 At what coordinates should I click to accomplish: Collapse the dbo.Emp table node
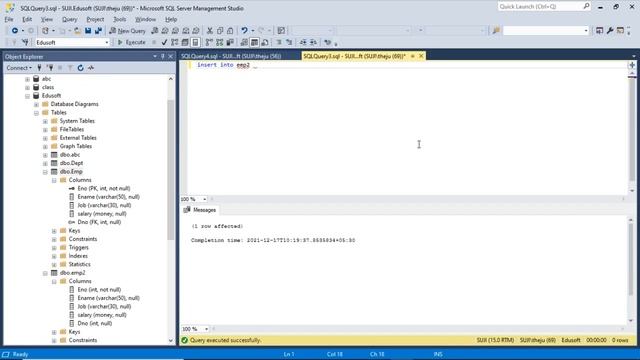pyautogui.click(x=45, y=172)
